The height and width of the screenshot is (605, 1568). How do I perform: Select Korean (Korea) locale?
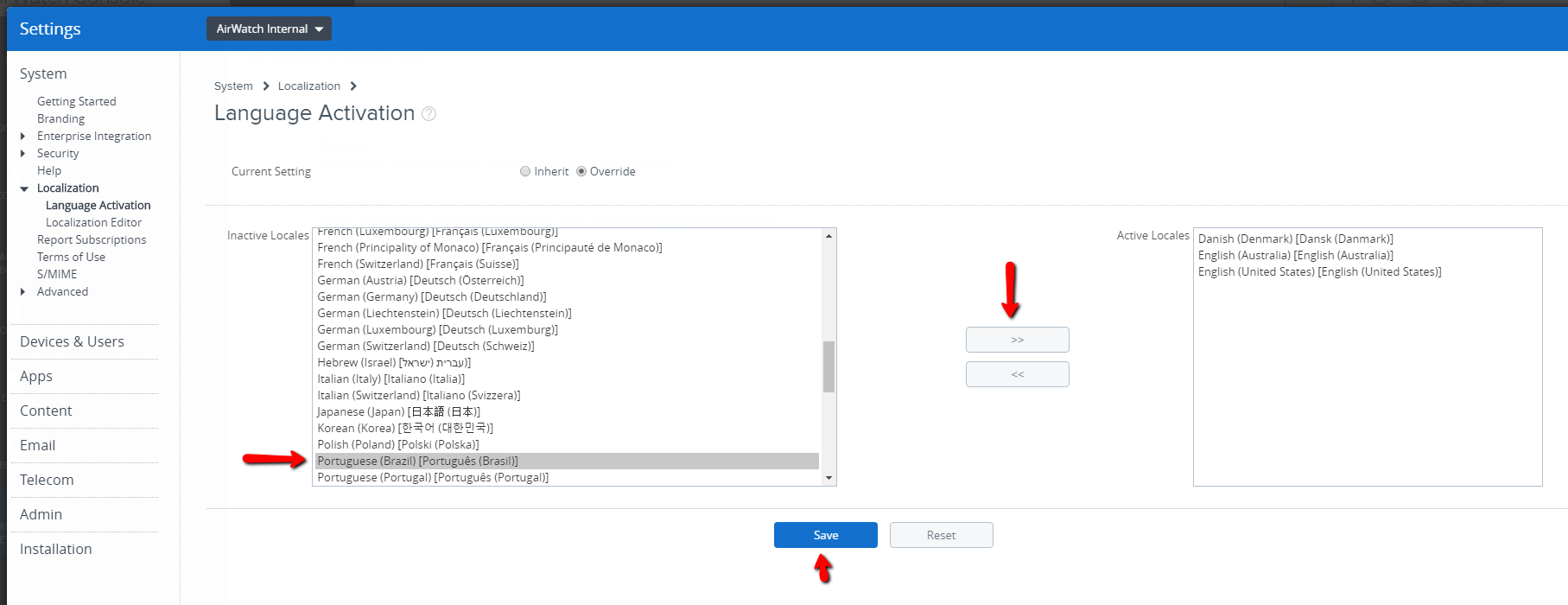pyautogui.click(x=567, y=428)
